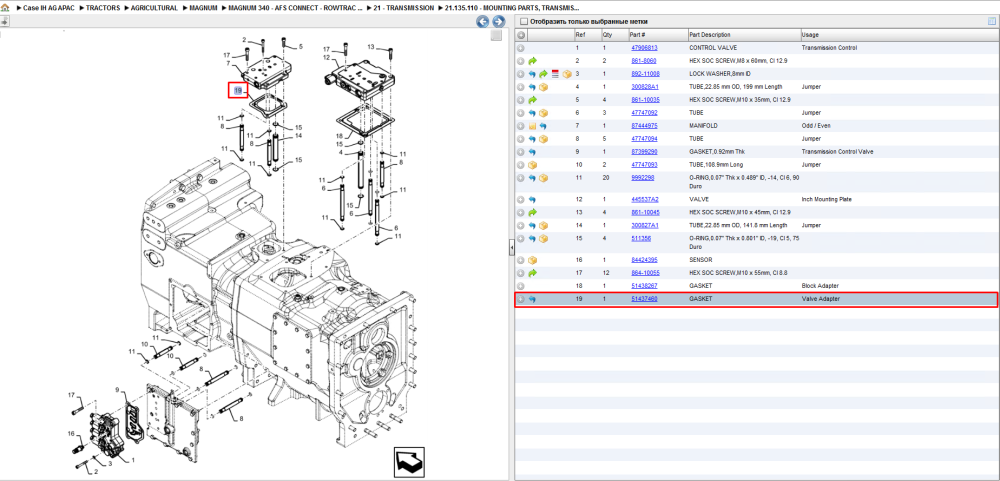1000x481 pixels.
Task: Click the add circle on the LOCK WASHER row
Action: tap(521, 74)
